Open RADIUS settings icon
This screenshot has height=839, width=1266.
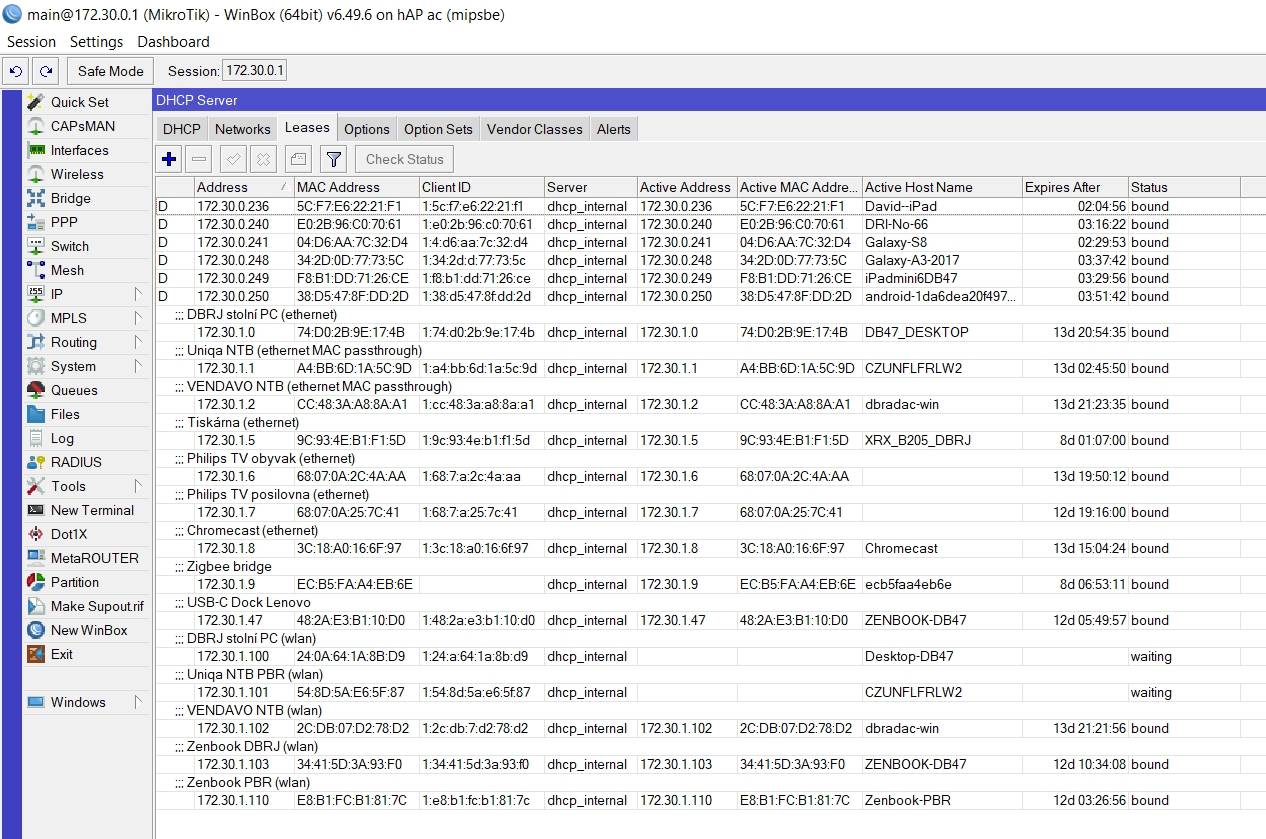36,462
